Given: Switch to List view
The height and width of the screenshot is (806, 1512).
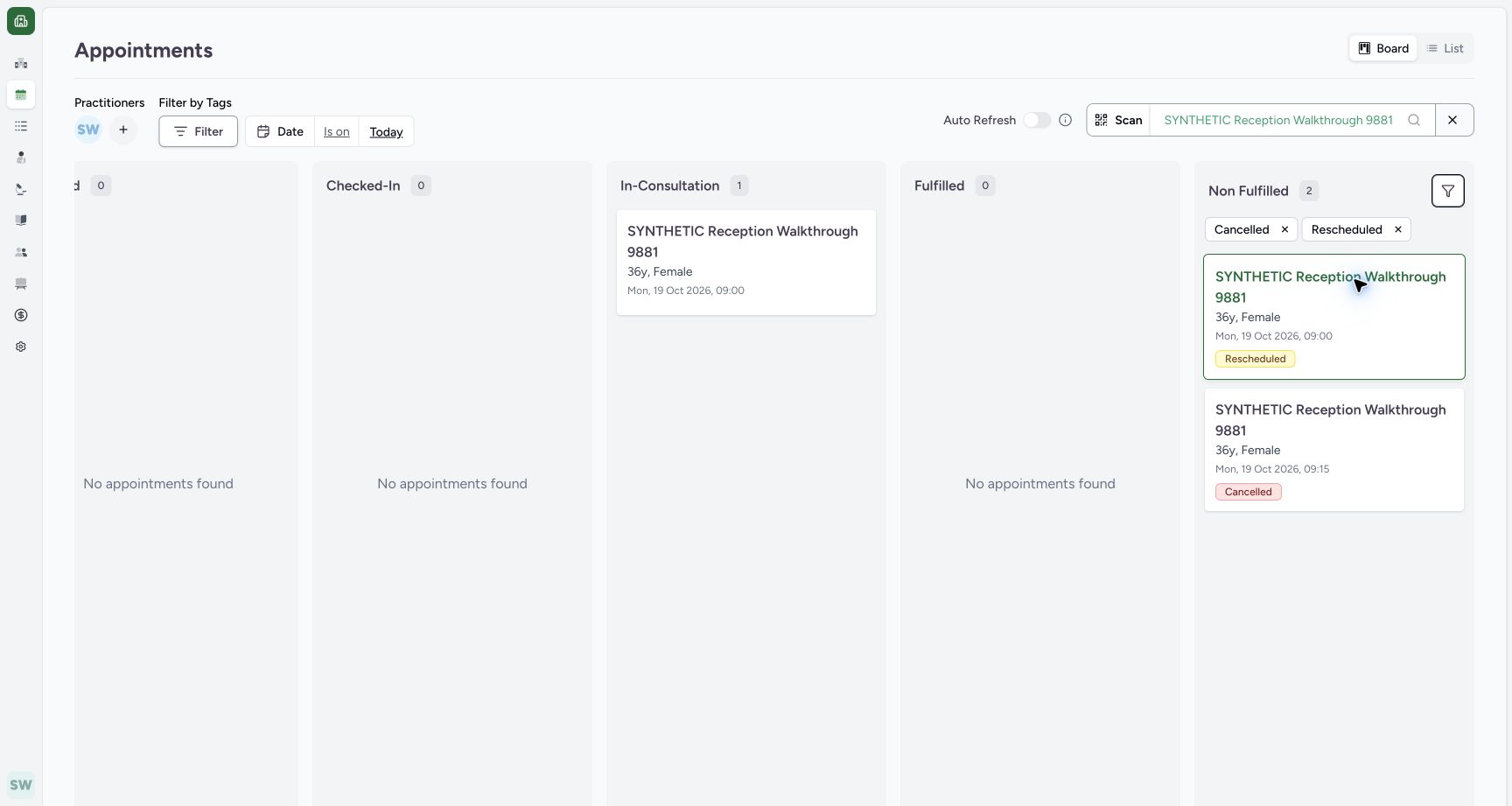Looking at the screenshot, I should tap(1445, 48).
